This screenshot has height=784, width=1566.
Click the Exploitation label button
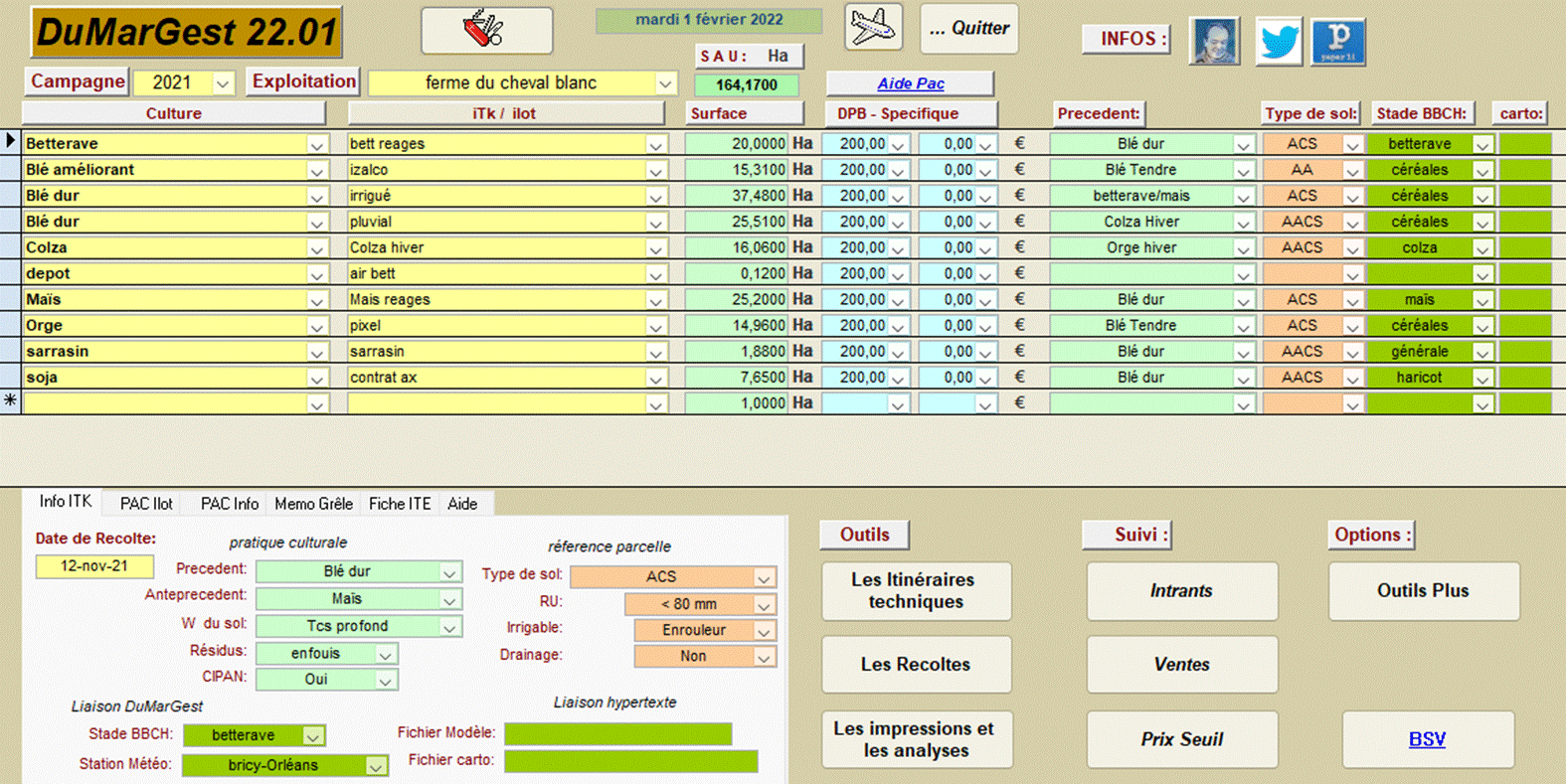303,81
